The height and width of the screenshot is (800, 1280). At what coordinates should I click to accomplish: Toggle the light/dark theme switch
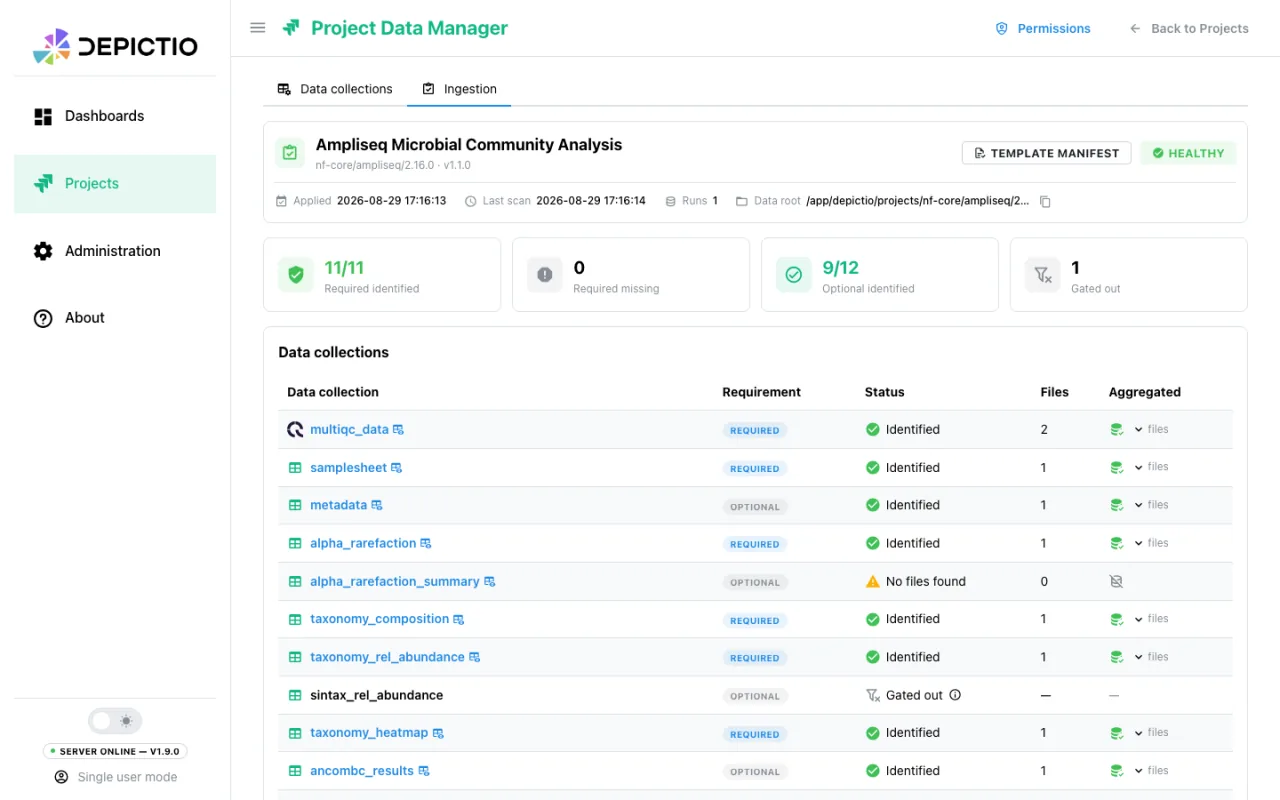(x=115, y=721)
